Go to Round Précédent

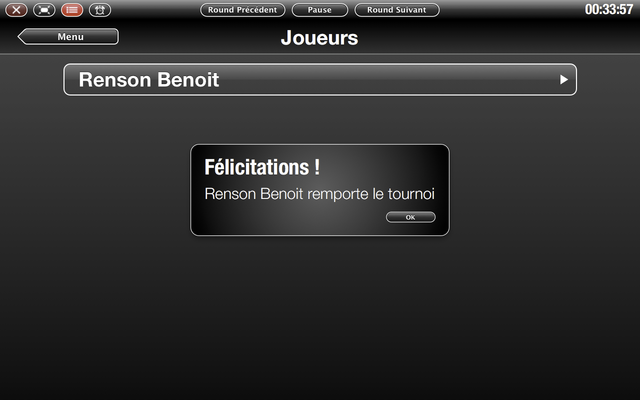click(242, 10)
